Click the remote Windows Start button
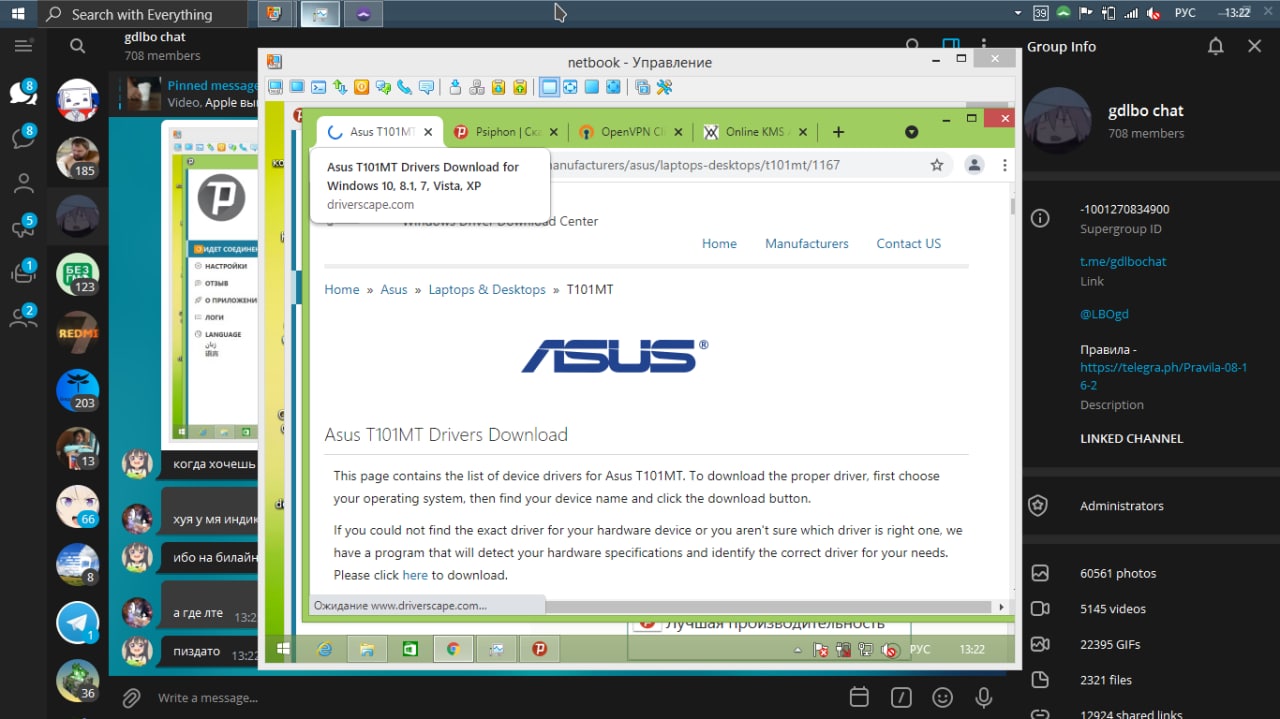Viewport: 1280px width, 719px height. [283, 649]
